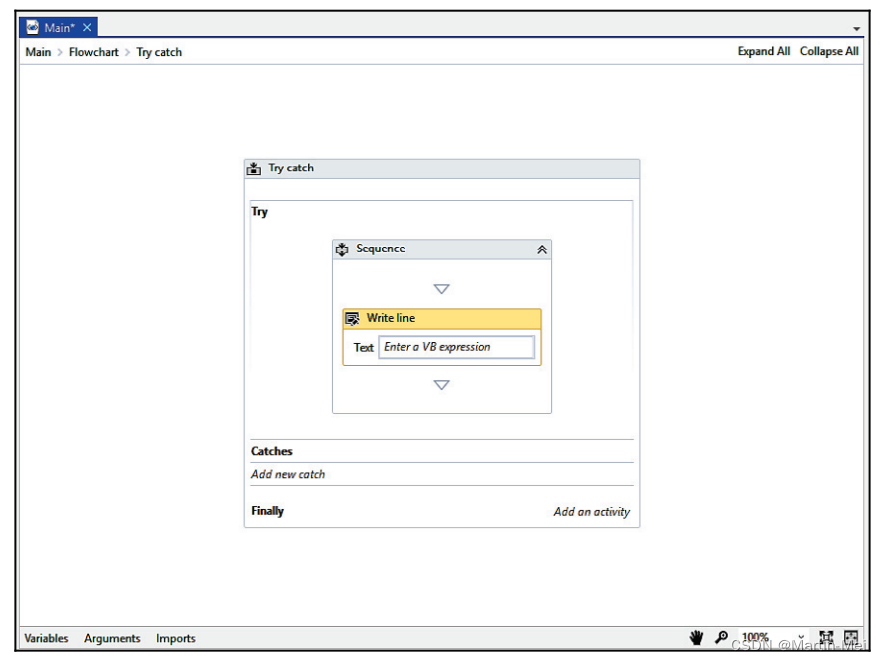Click Add an activity in Finally
Screen dimensions: 881x661
[x=592, y=511]
